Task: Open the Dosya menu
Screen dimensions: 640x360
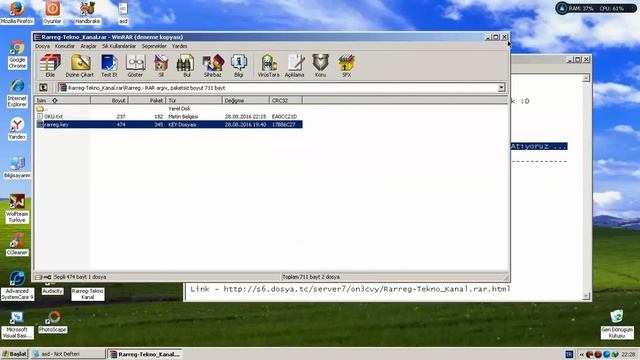Action: pos(42,46)
